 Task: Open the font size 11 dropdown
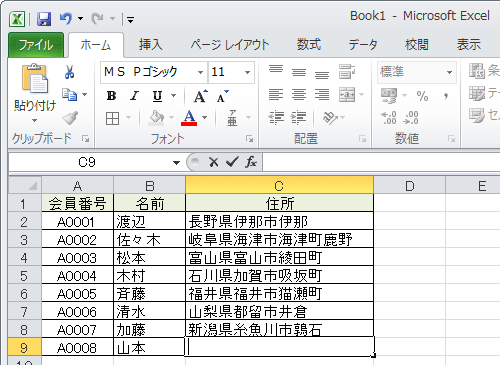tap(247, 72)
